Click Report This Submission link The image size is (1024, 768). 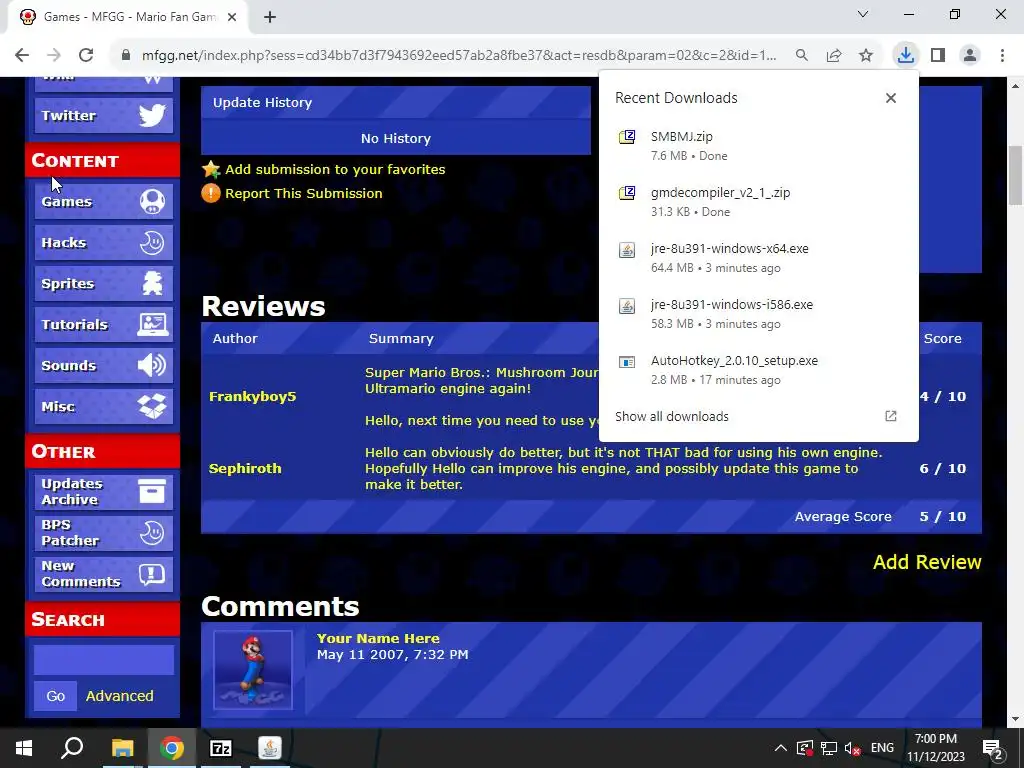(x=304, y=193)
